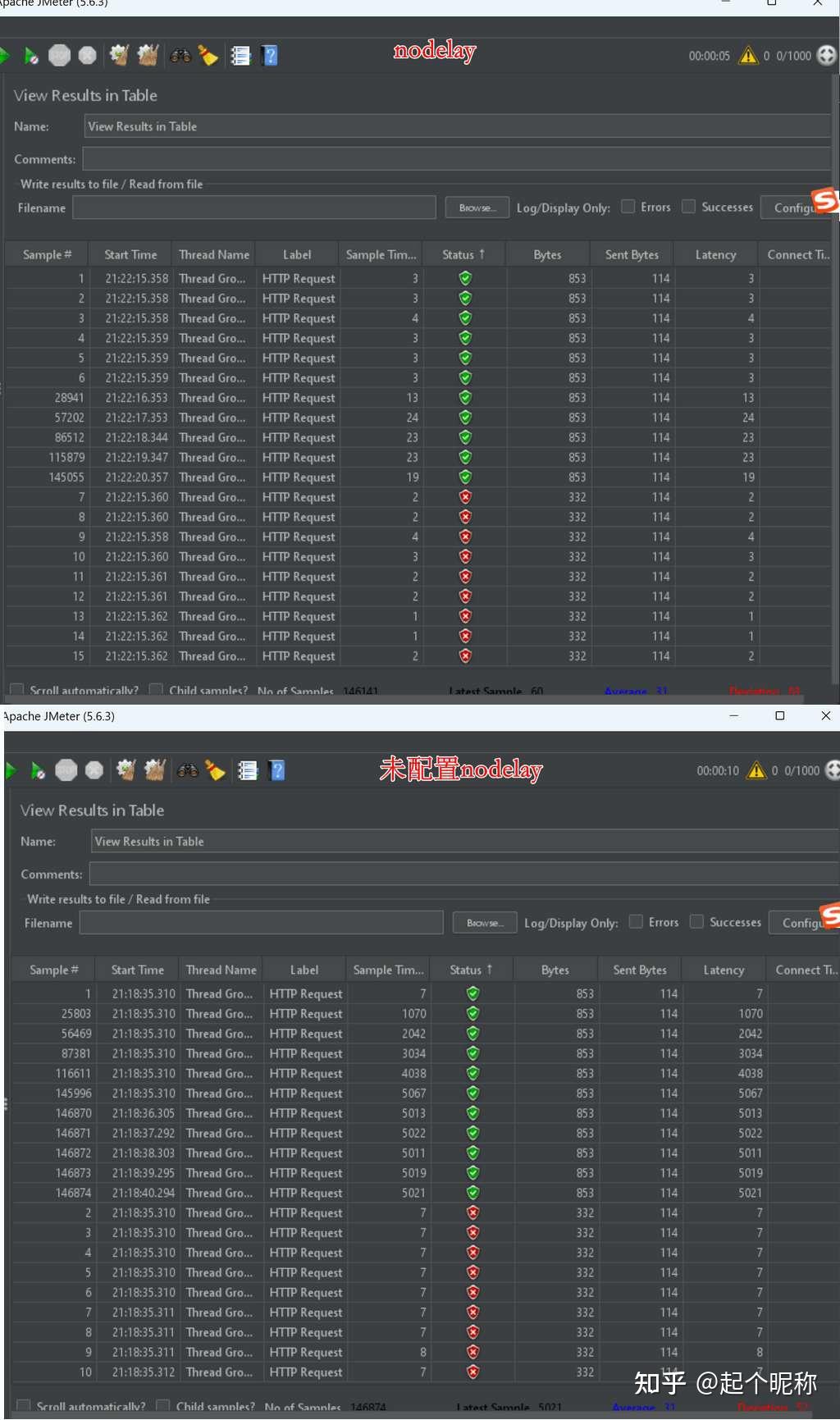Click the Clear broom icon in the 未配置nodelay window

point(126,770)
